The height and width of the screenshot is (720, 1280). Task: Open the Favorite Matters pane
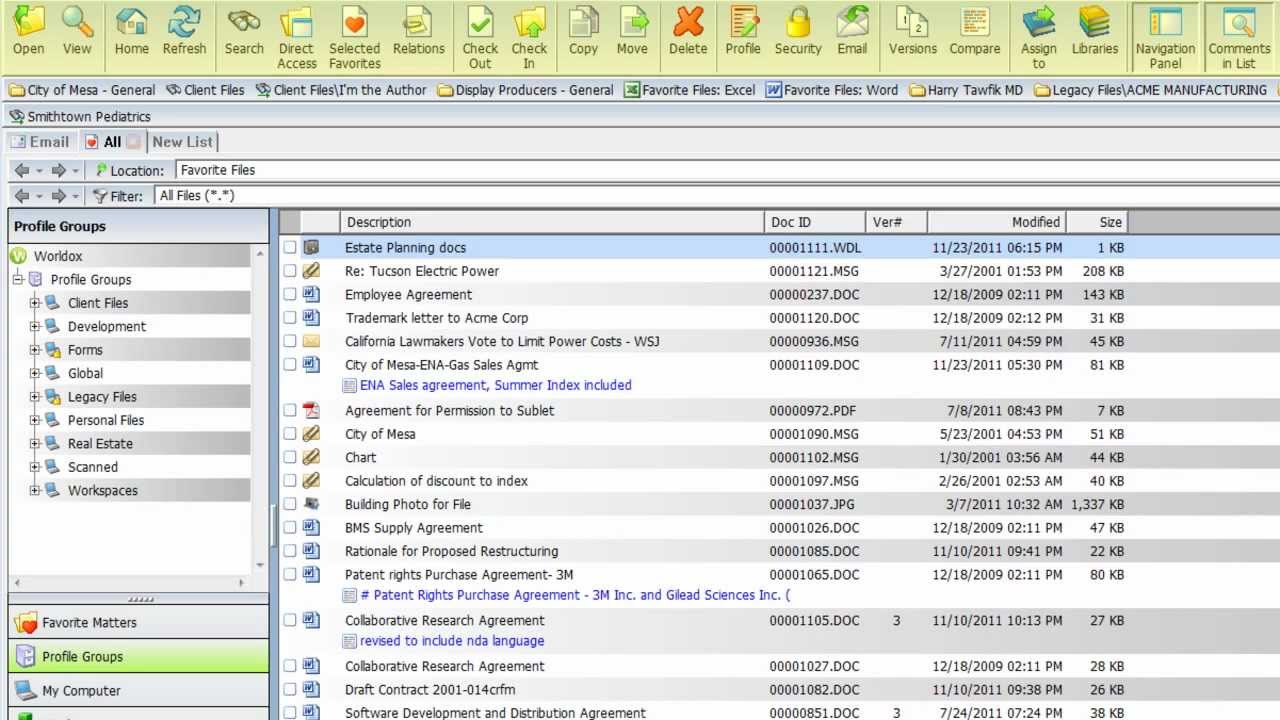coord(88,623)
